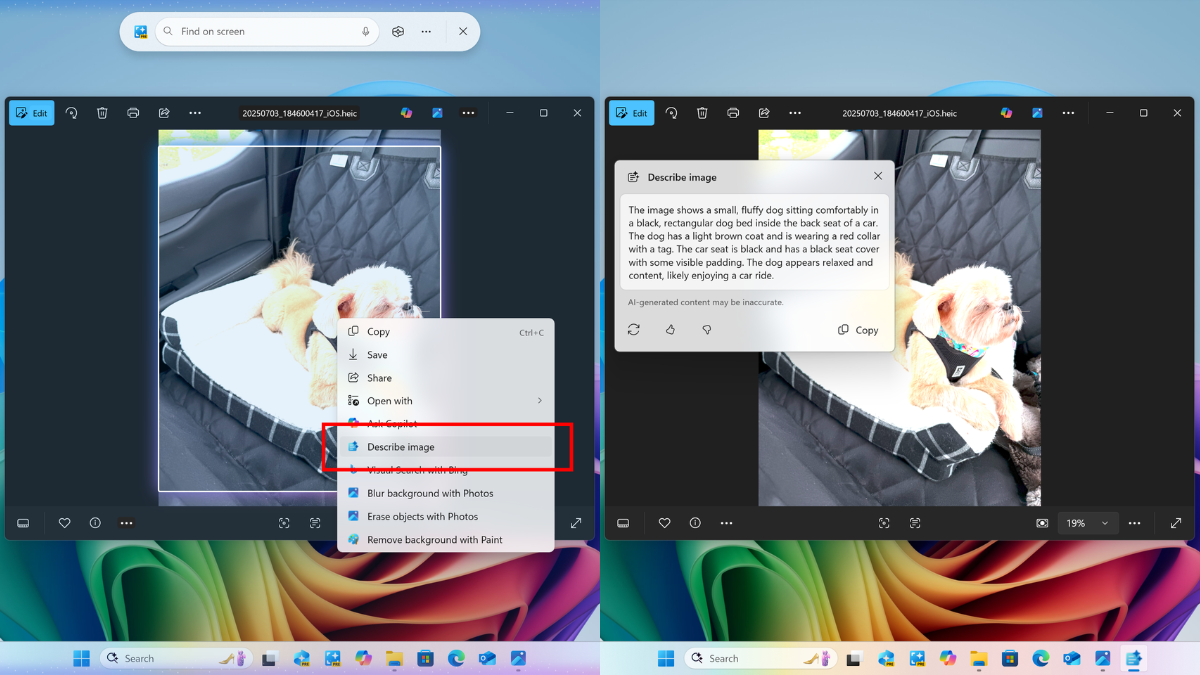Favorite photo with heart in right window
1200x675 pixels.
coord(664,523)
